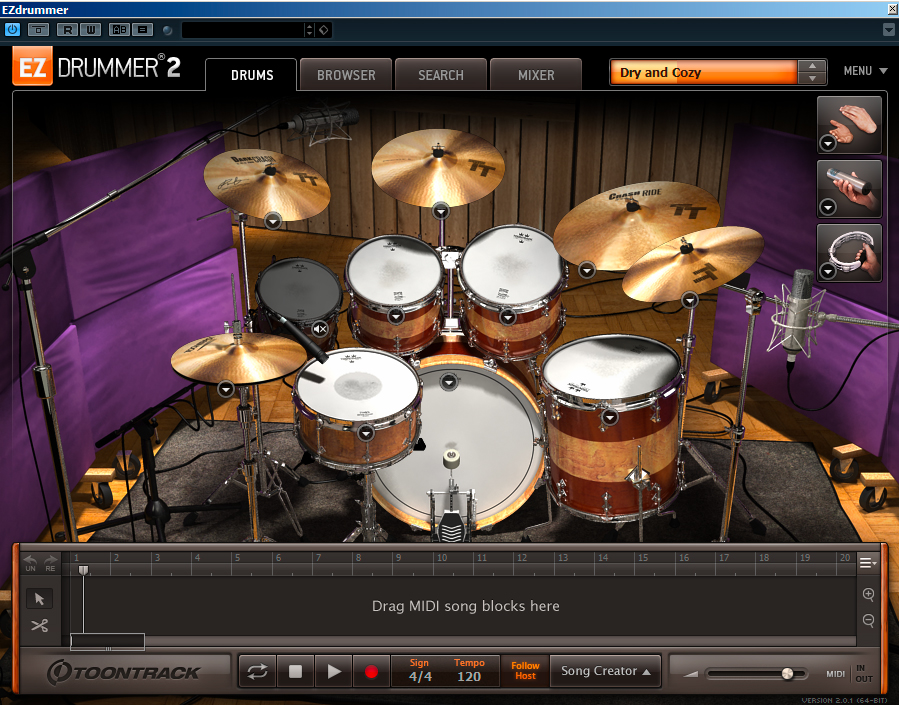Click bar 10 on the timeline ruler
This screenshot has height=705, width=899.
click(x=442, y=558)
